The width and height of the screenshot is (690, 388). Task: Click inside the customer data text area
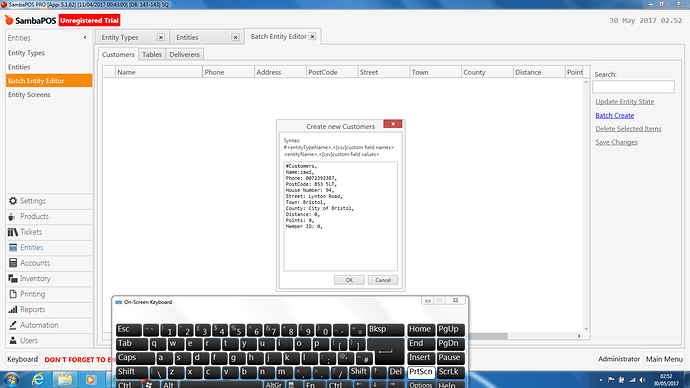[340, 216]
